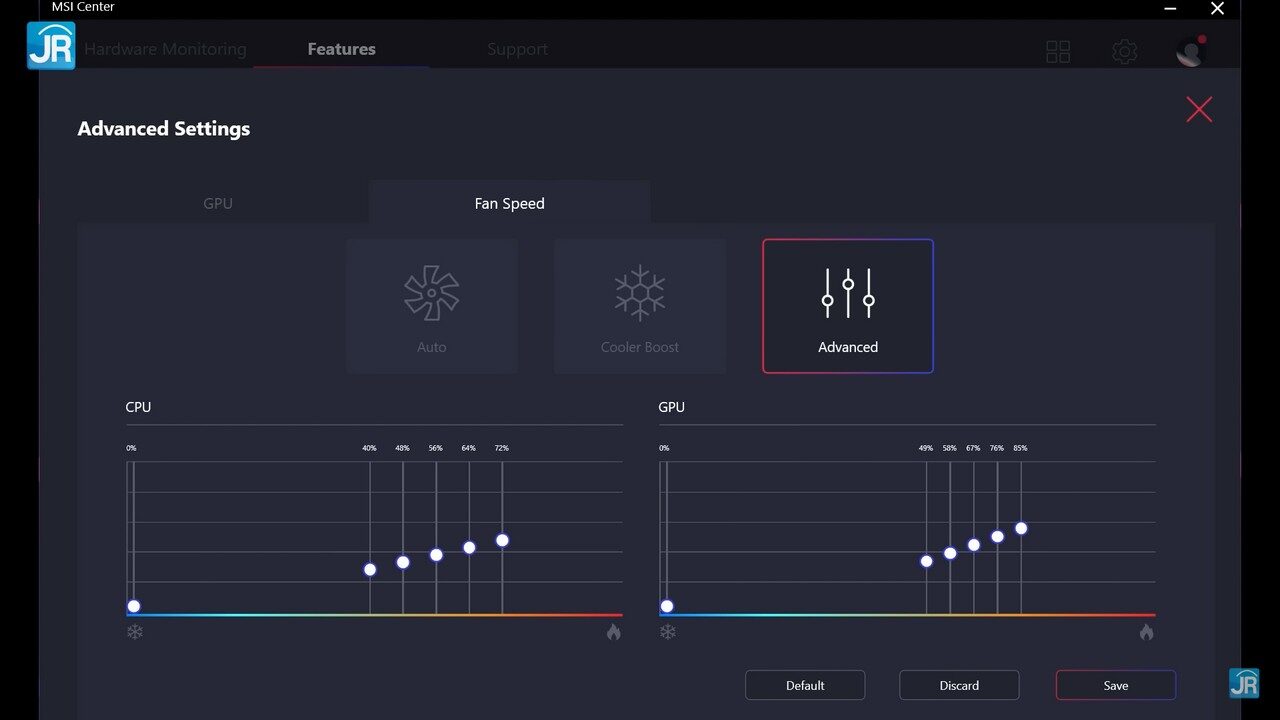Image resolution: width=1280 pixels, height=720 pixels.
Task: Select the CPU fan curve point at 56%
Action: click(x=436, y=555)
